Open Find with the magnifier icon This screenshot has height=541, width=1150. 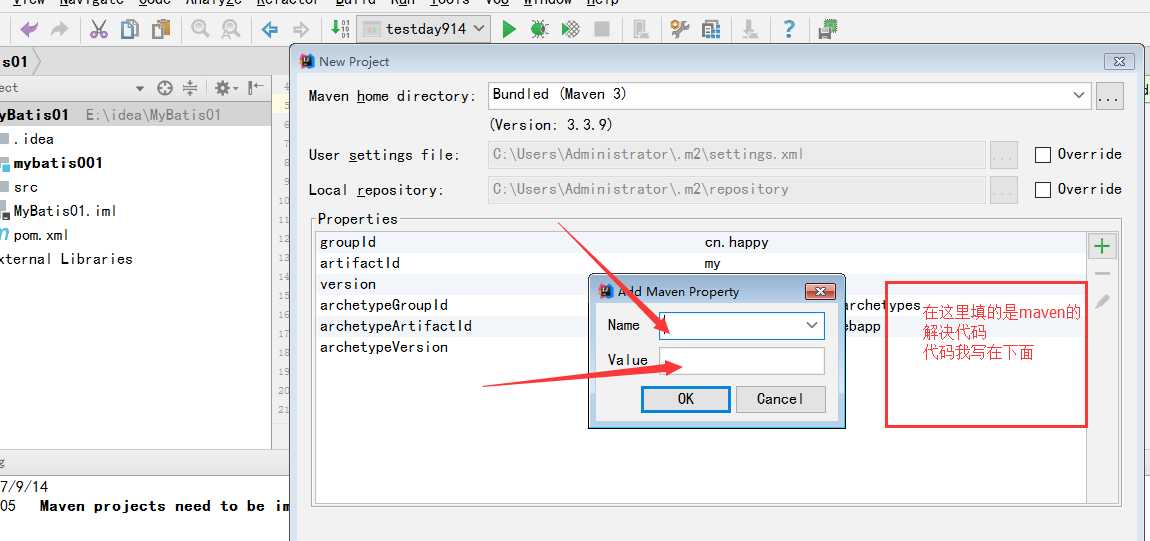199,29
